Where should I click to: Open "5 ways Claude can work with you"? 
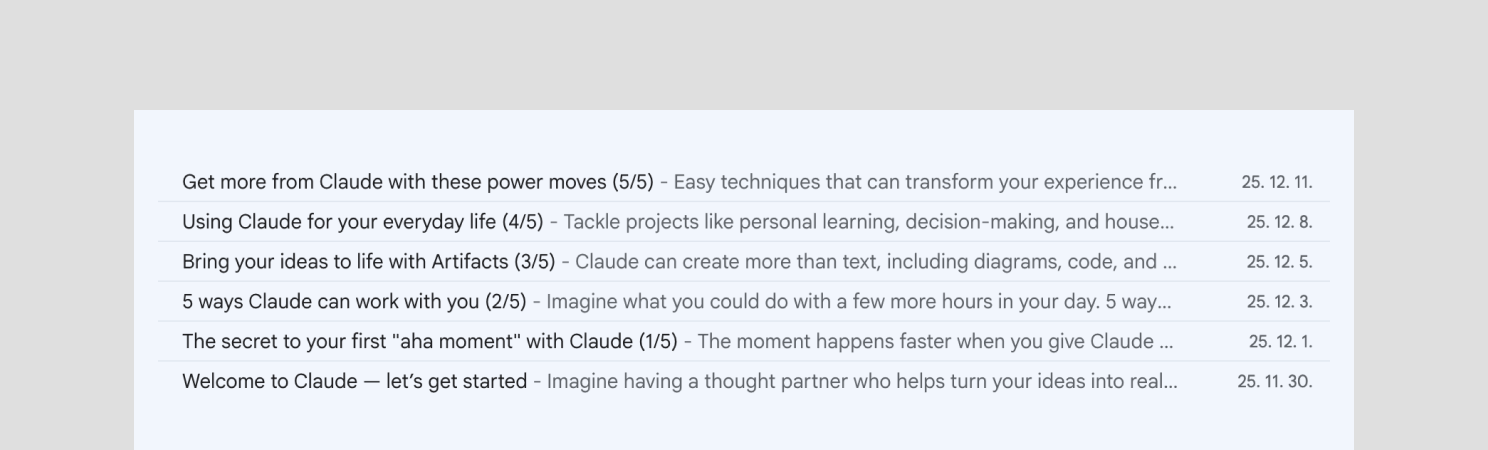(354, 302)
